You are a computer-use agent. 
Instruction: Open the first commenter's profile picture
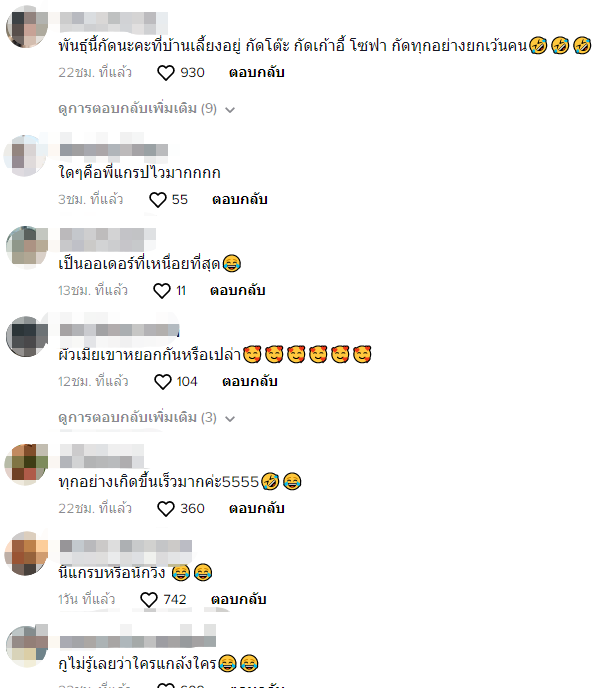point(26,26)
